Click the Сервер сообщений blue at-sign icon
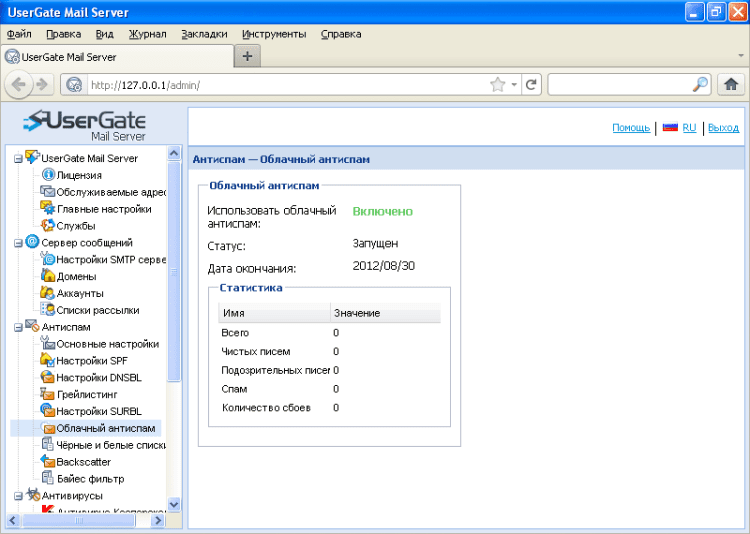The image size is (750, 534). tap(32, 242)
